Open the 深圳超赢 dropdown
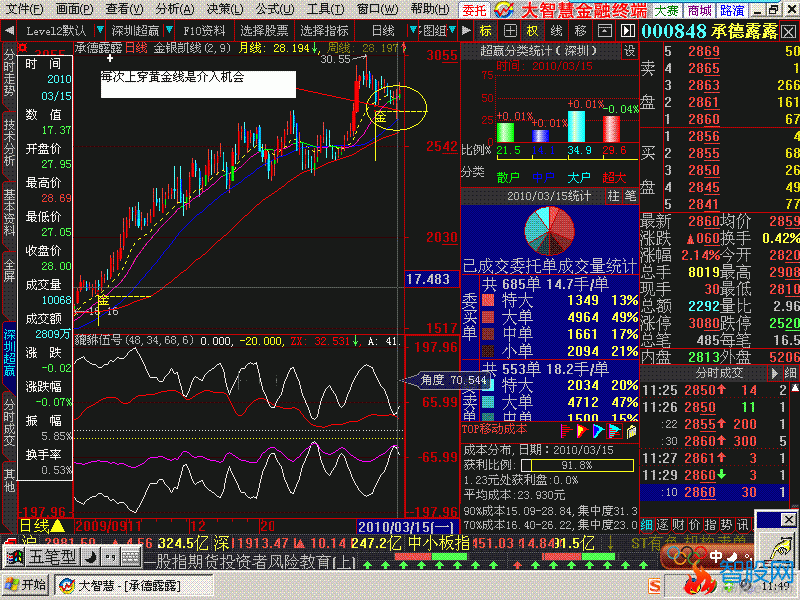 click(169, 31)
